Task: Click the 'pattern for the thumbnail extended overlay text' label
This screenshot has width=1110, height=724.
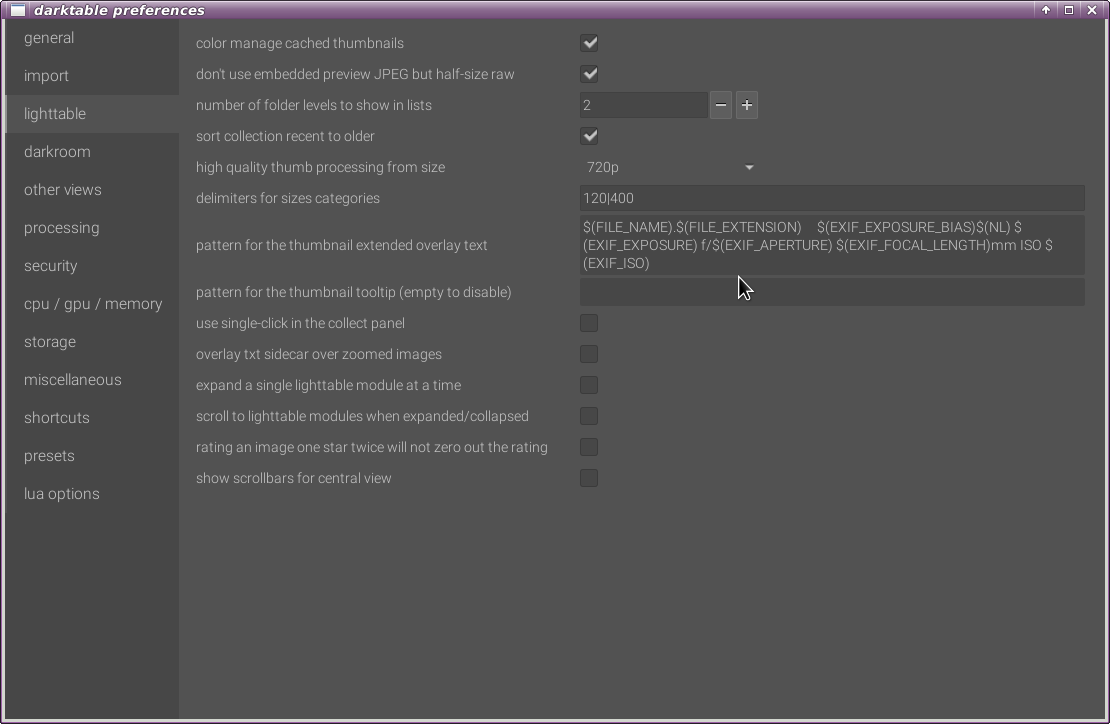Action: point(341,246)
